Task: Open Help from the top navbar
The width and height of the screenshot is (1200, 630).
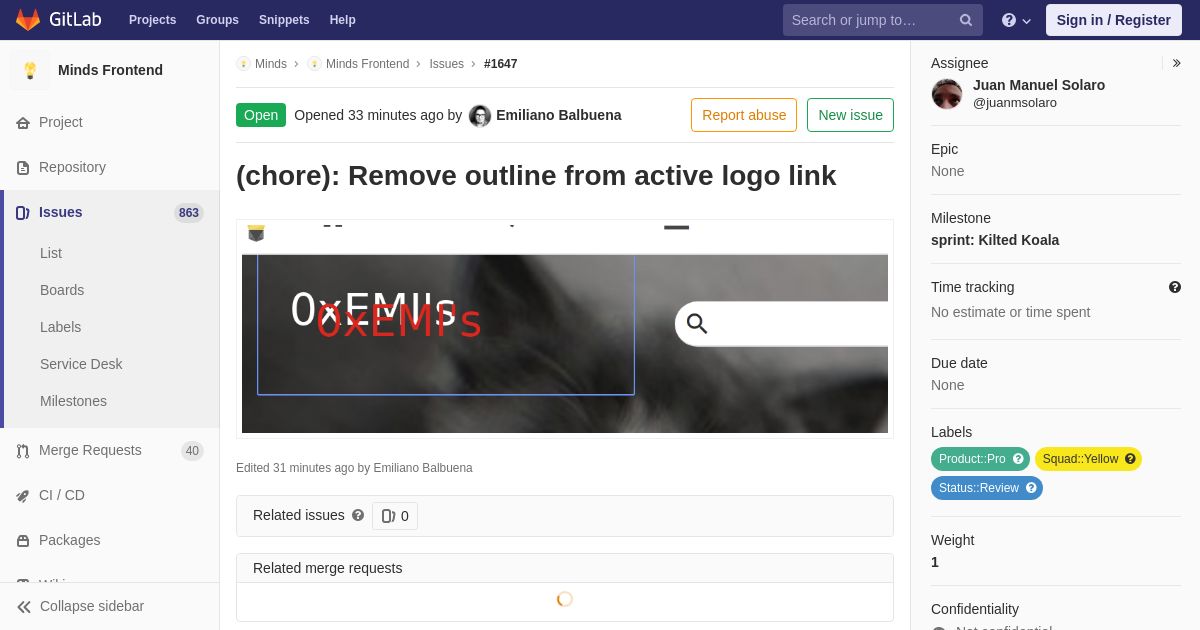Action: pyautogui.click(x=343, y=20)
